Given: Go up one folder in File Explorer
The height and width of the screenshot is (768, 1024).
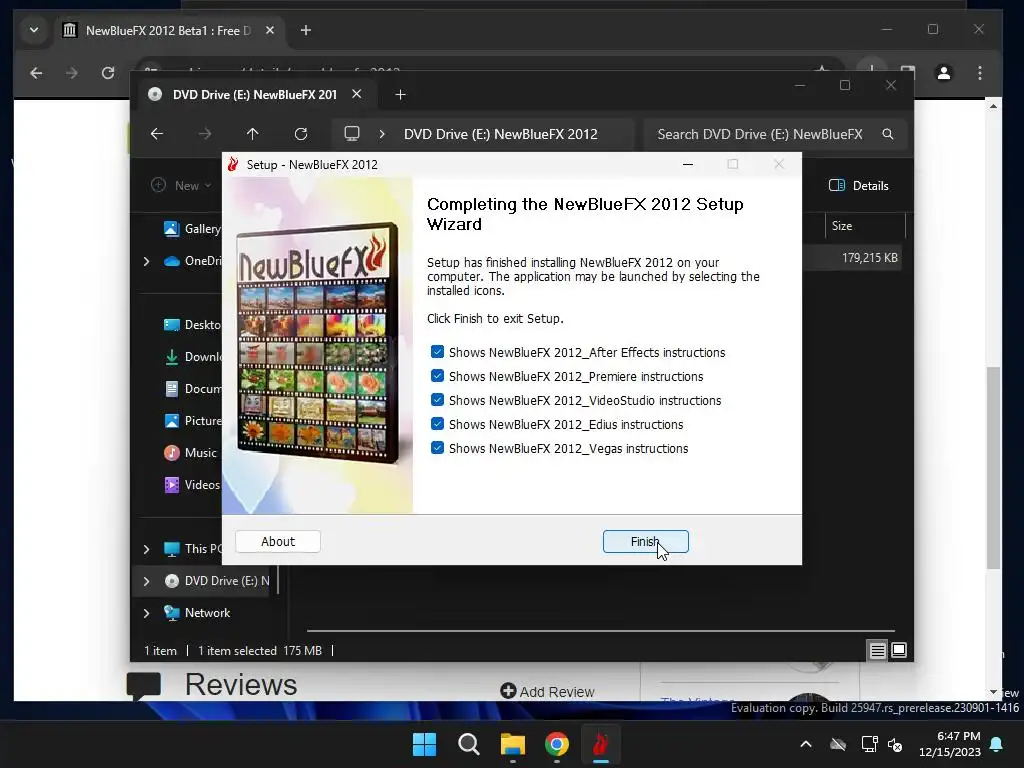Looking at the screenshot, I should tap(253, 134).
